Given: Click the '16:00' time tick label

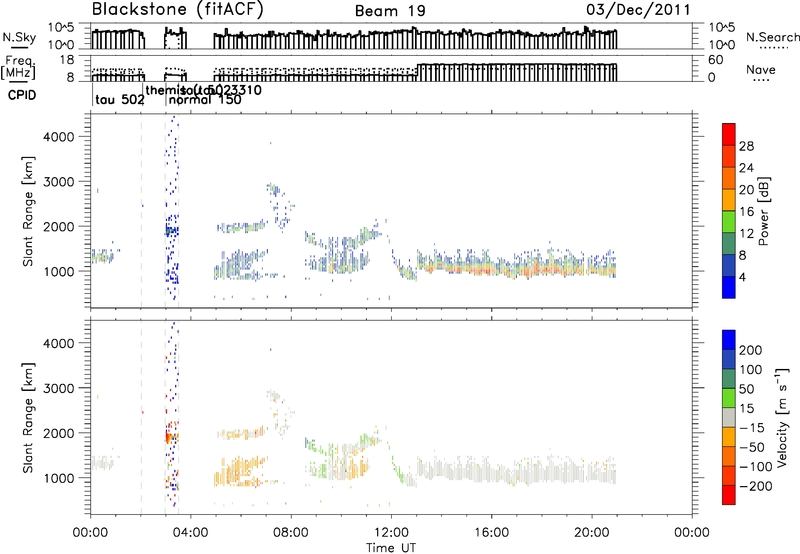Looking at the screenshot, I should click(491, 533).
